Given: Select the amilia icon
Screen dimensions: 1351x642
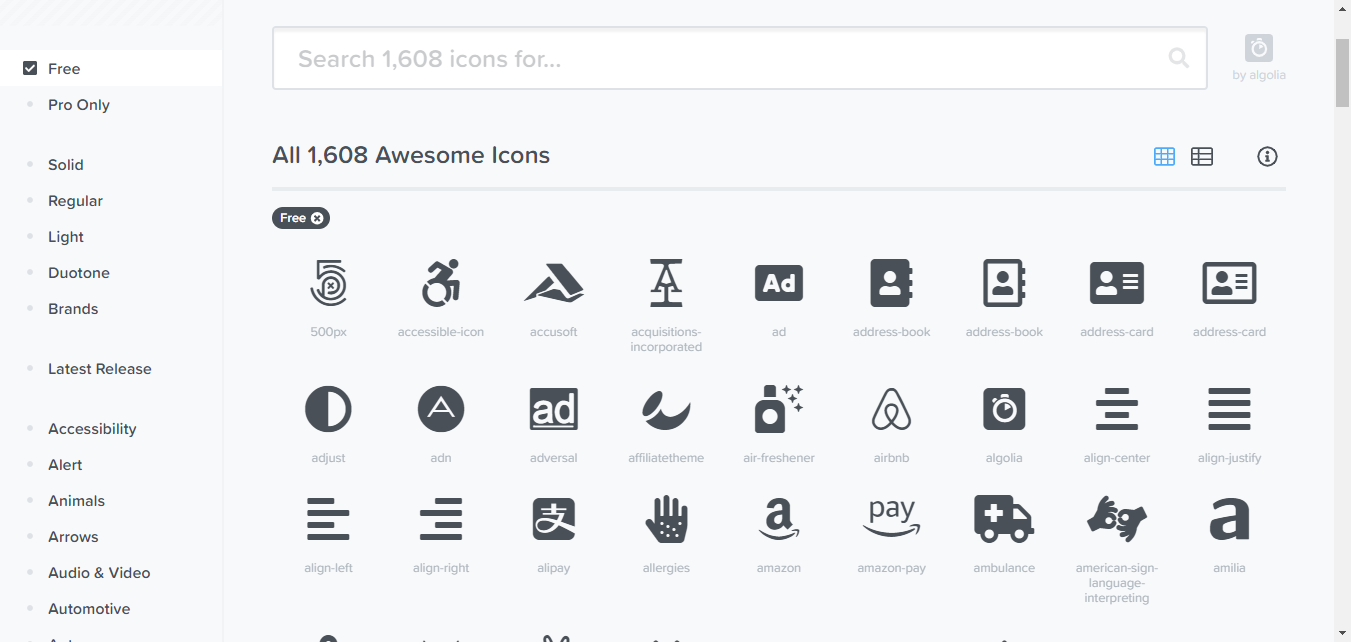Looking at the screenshot, I should [1230, 519].
